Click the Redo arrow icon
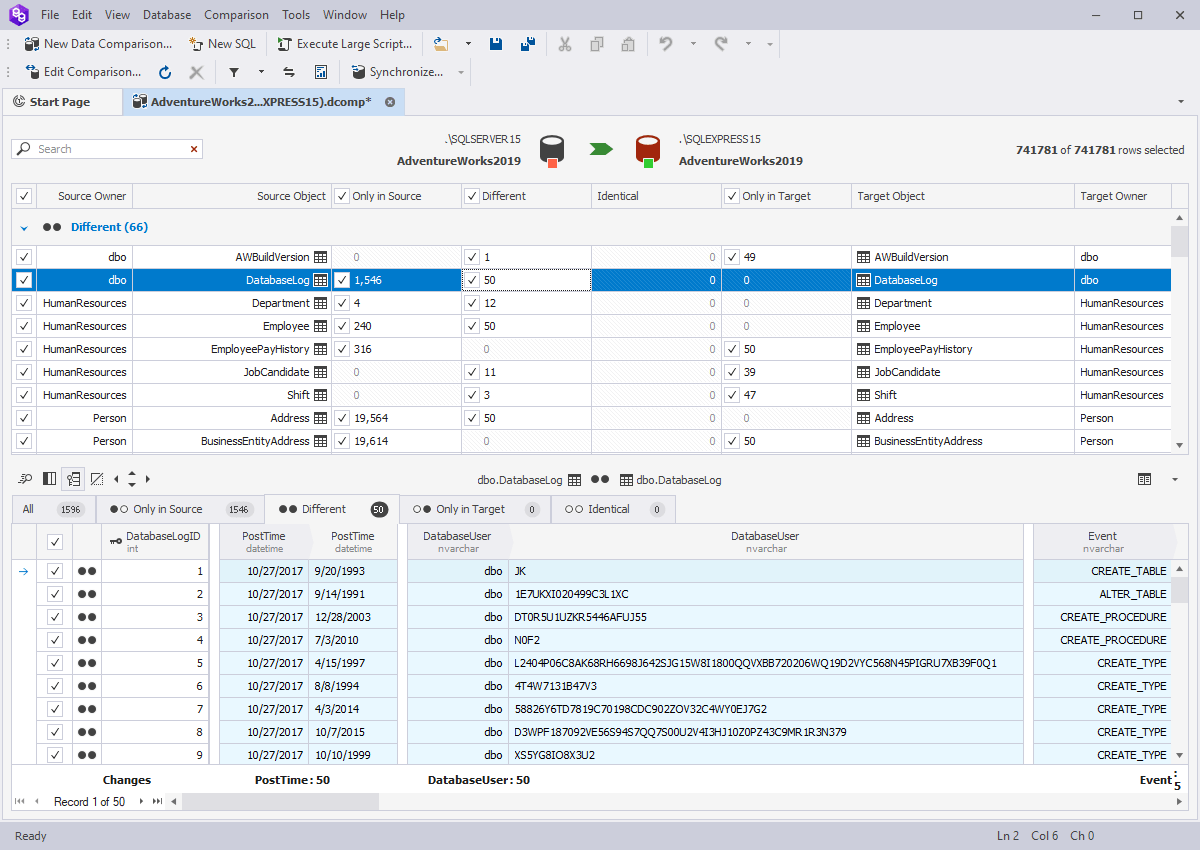The height and width of the screenshot is (850, 1200). pos(721,44)
